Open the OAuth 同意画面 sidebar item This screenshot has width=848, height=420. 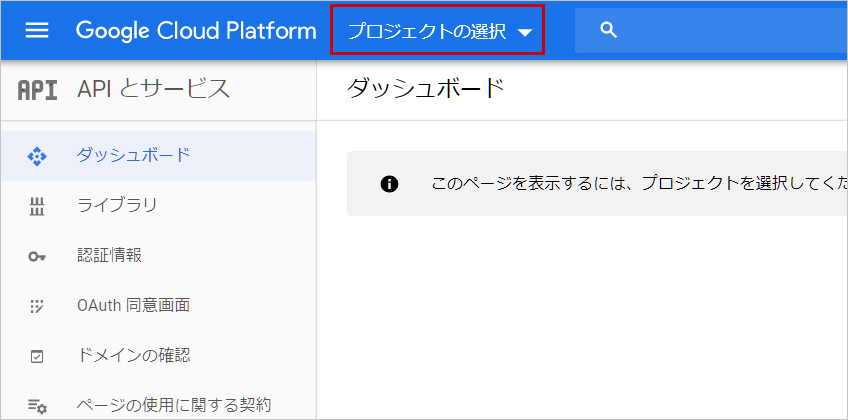(x=158, y=306)
